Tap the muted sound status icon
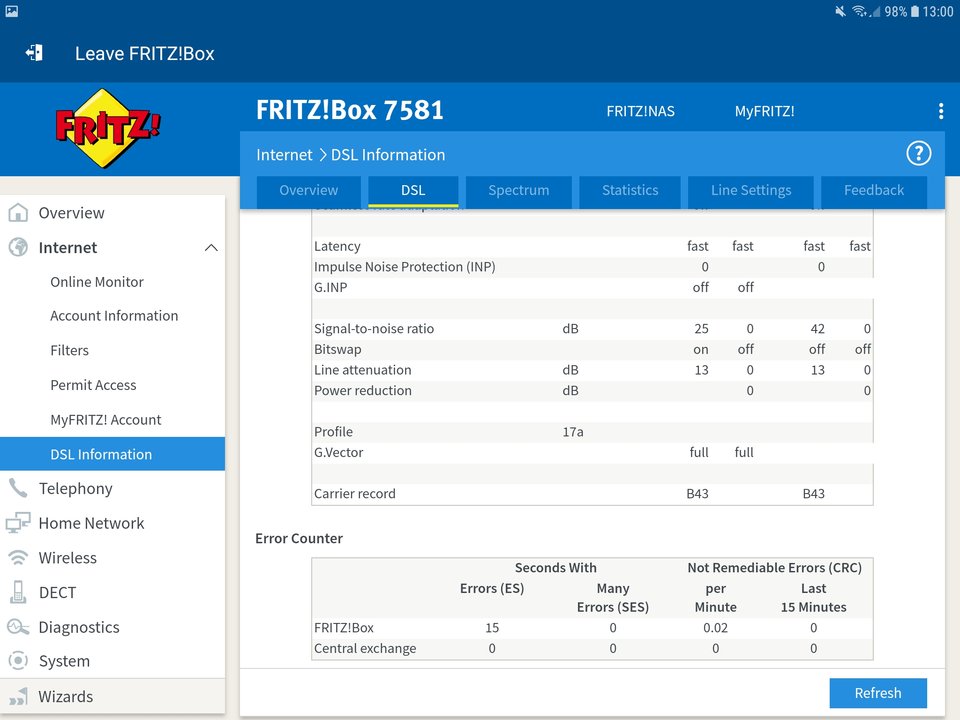 click(840, 11)
